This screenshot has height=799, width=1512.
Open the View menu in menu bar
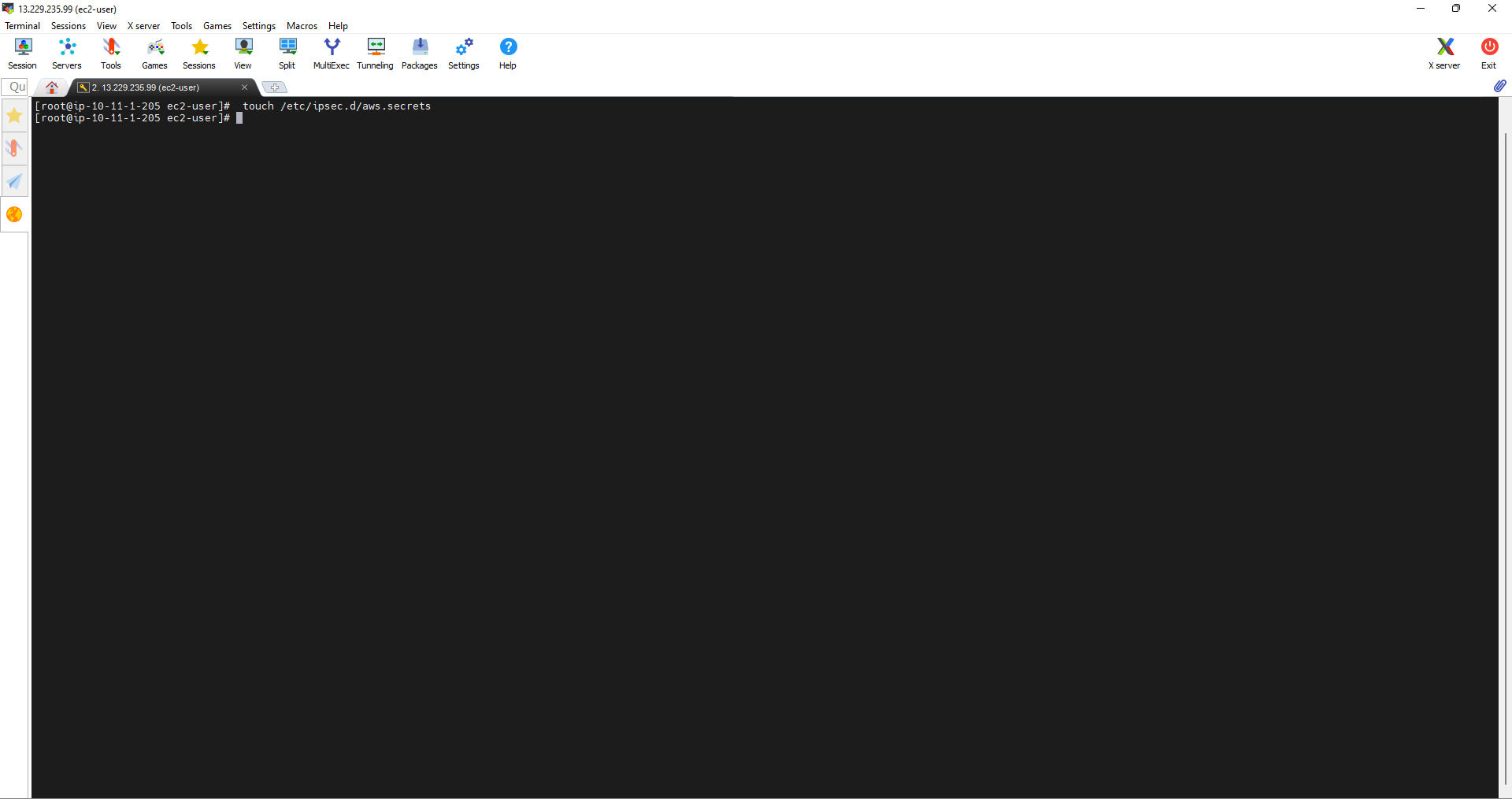tap(106, 26)
